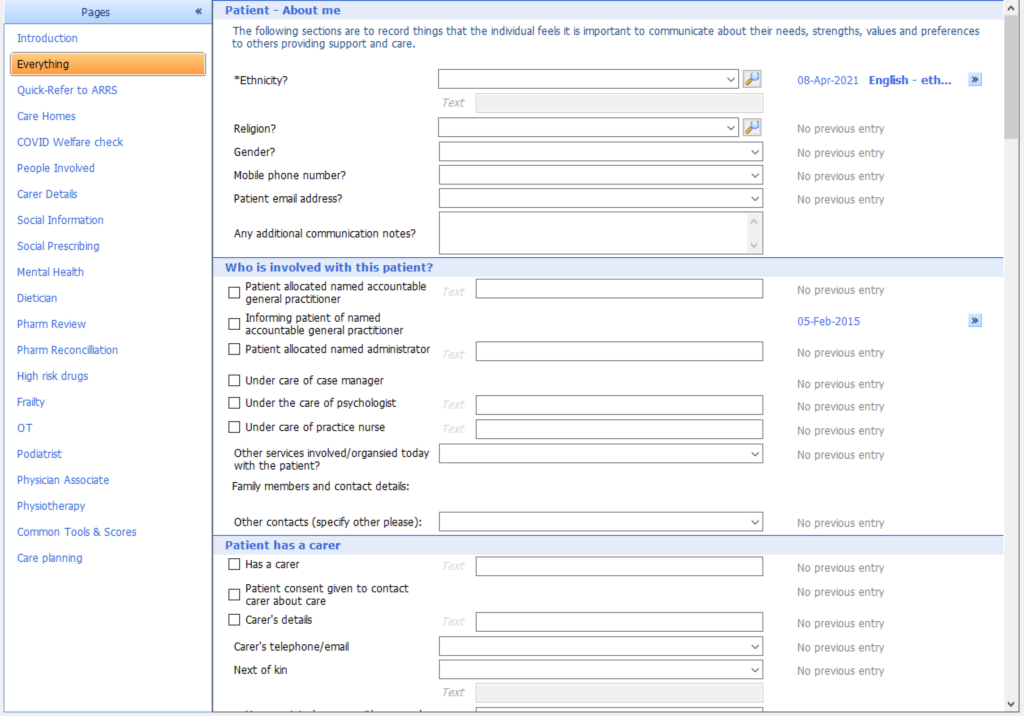Tick Patient consent given to contact carer

click(x=234, y=594)
